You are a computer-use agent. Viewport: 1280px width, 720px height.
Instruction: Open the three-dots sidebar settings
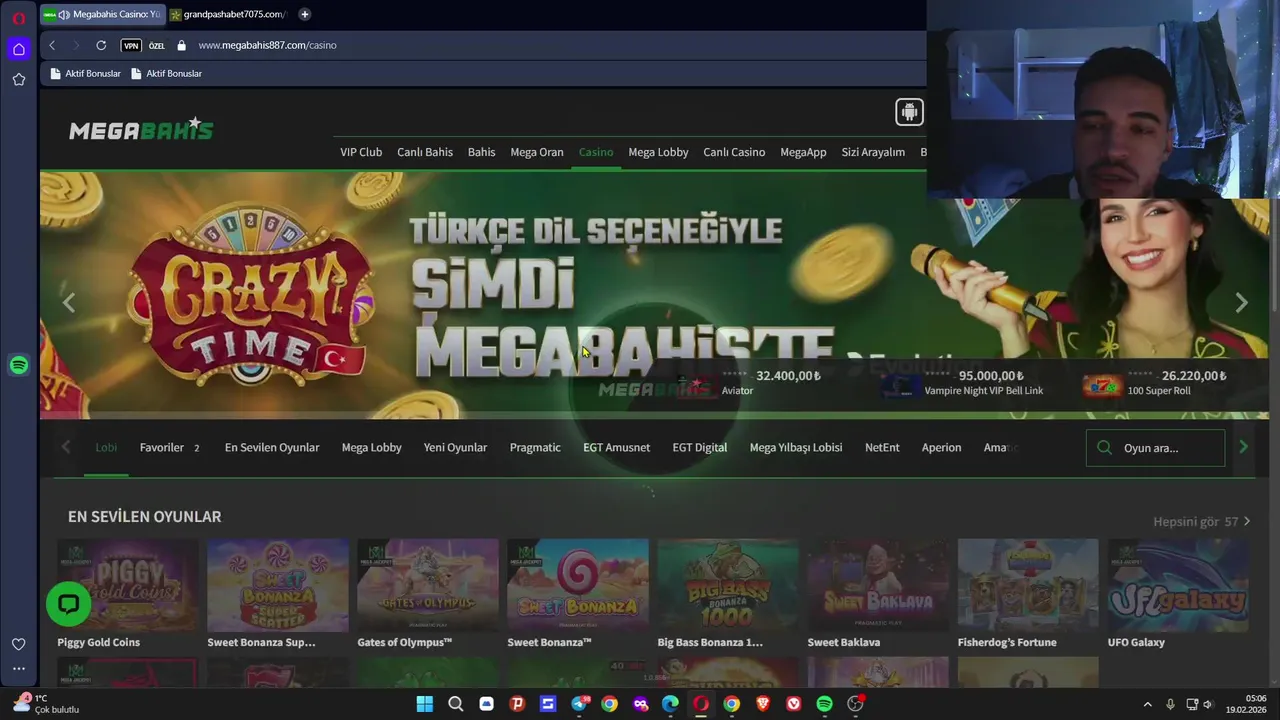(x=18, y=669)
